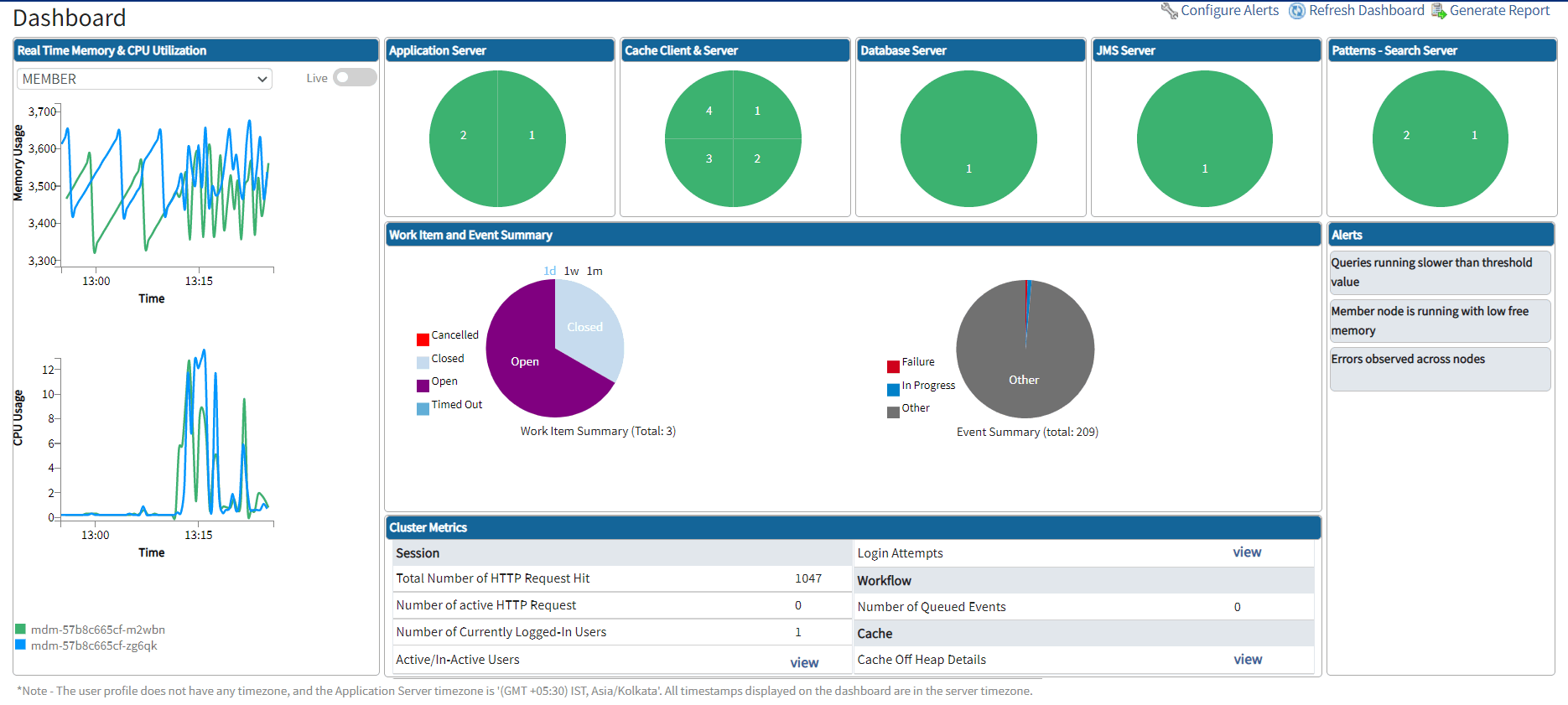The image size is (1568, 705).
Task: Open the Active/In-Active Users view link
Action: [x=804, y=662]
